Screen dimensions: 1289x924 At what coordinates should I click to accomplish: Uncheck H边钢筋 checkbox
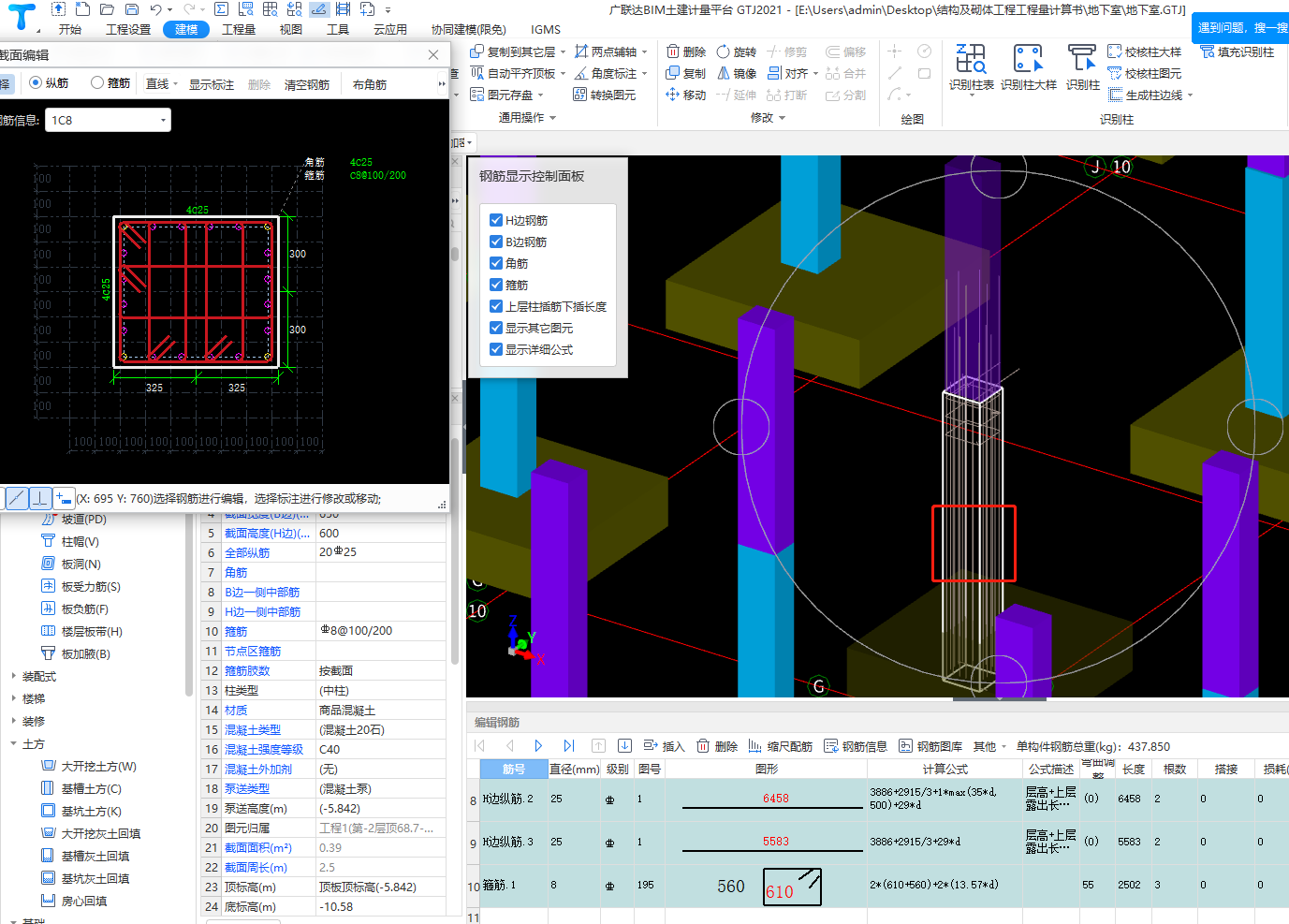coord(496,220)
